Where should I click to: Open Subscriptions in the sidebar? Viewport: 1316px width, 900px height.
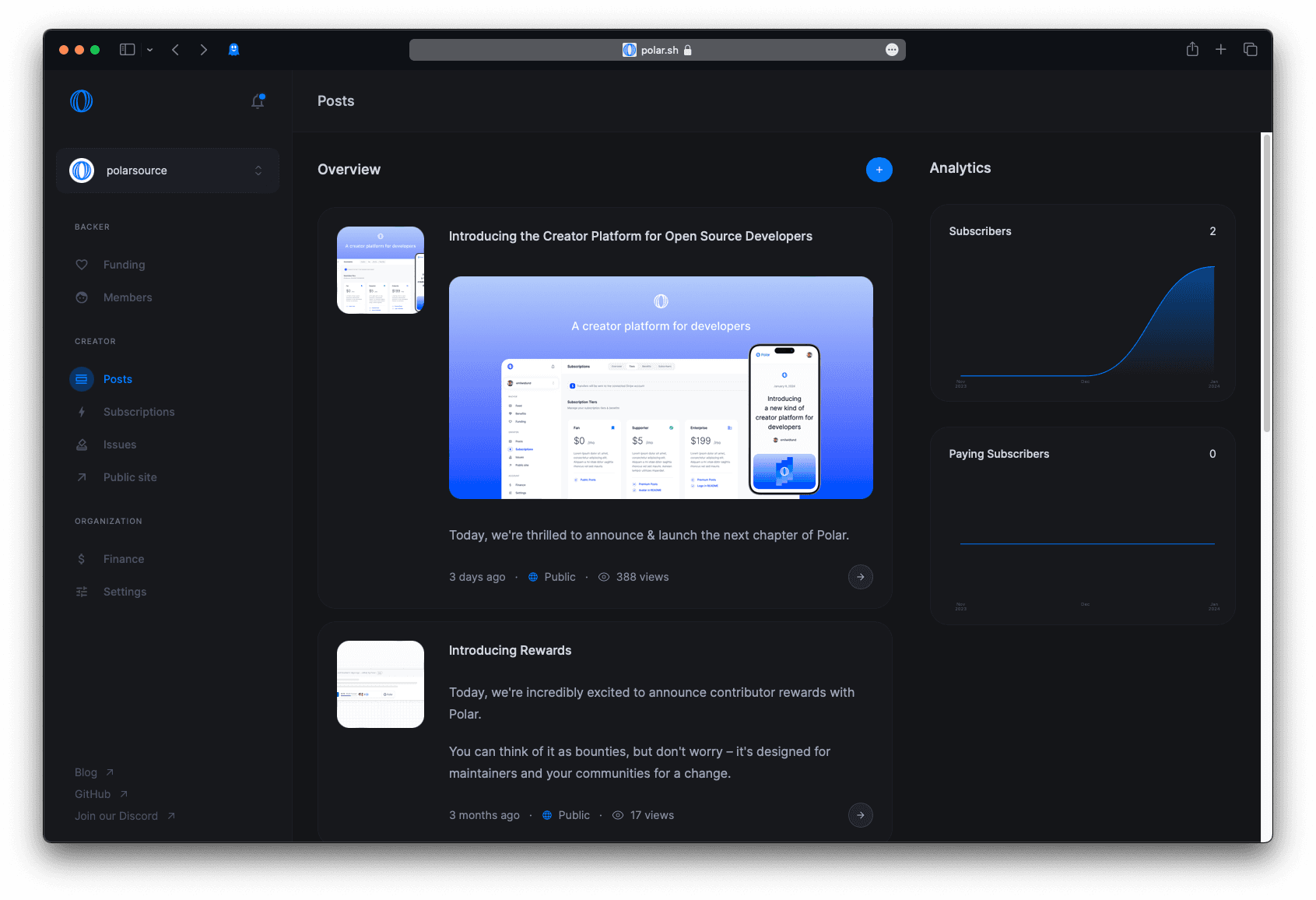click(x=139, y=412)
